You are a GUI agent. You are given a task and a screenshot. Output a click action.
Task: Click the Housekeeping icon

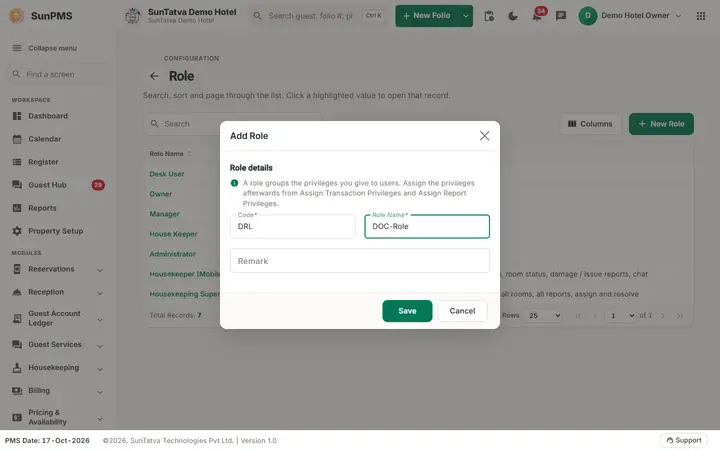pos(17,367)
